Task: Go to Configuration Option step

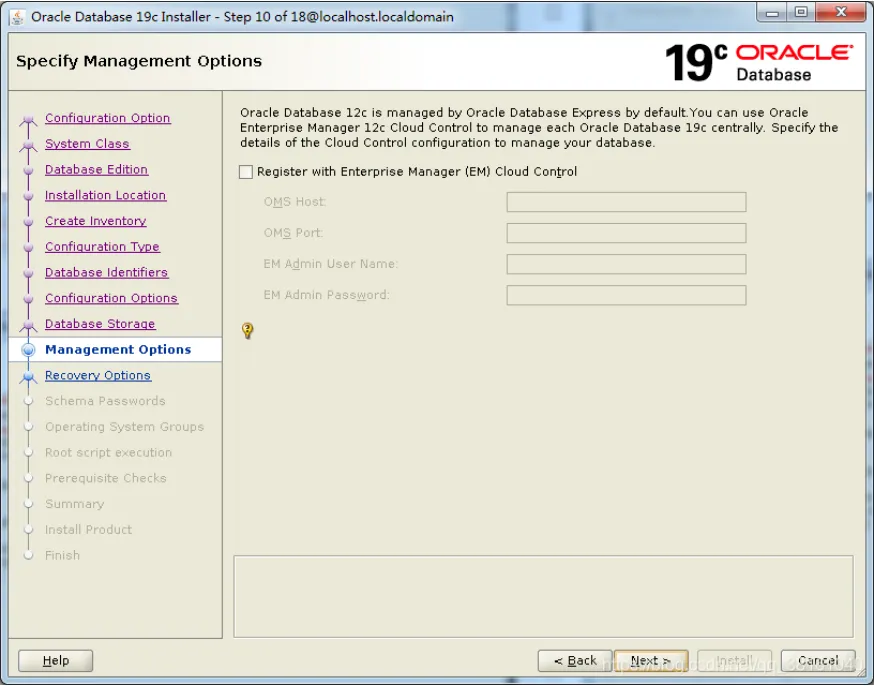Action: click(108, 118)
